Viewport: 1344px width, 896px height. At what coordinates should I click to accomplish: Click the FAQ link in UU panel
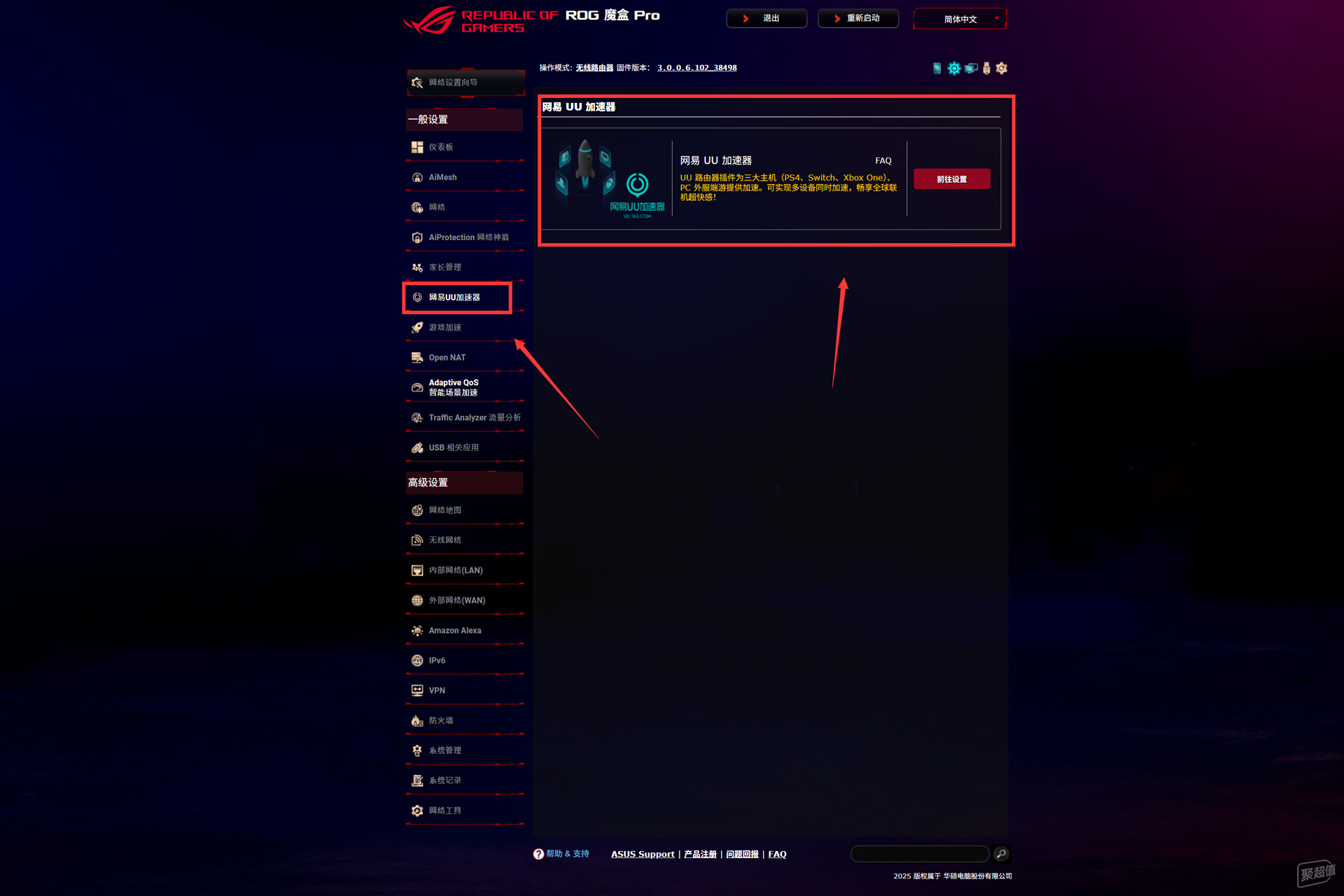tap(883, 160)
